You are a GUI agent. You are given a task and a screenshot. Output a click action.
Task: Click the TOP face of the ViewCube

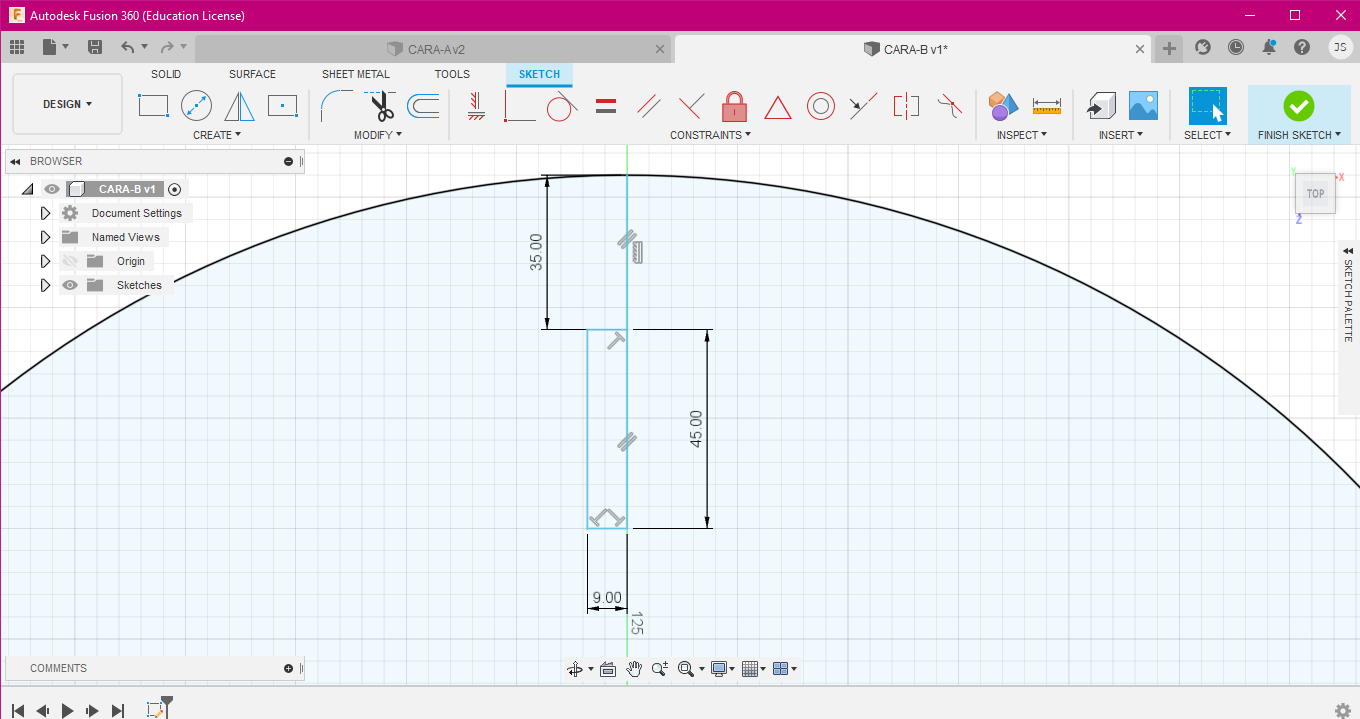point(1315,194)
